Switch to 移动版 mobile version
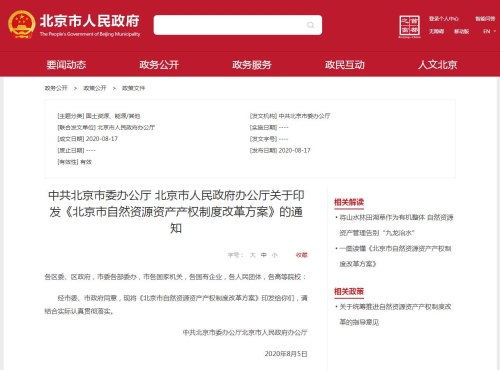The width and height of the screenshot is (500, 370). [461, 31]
